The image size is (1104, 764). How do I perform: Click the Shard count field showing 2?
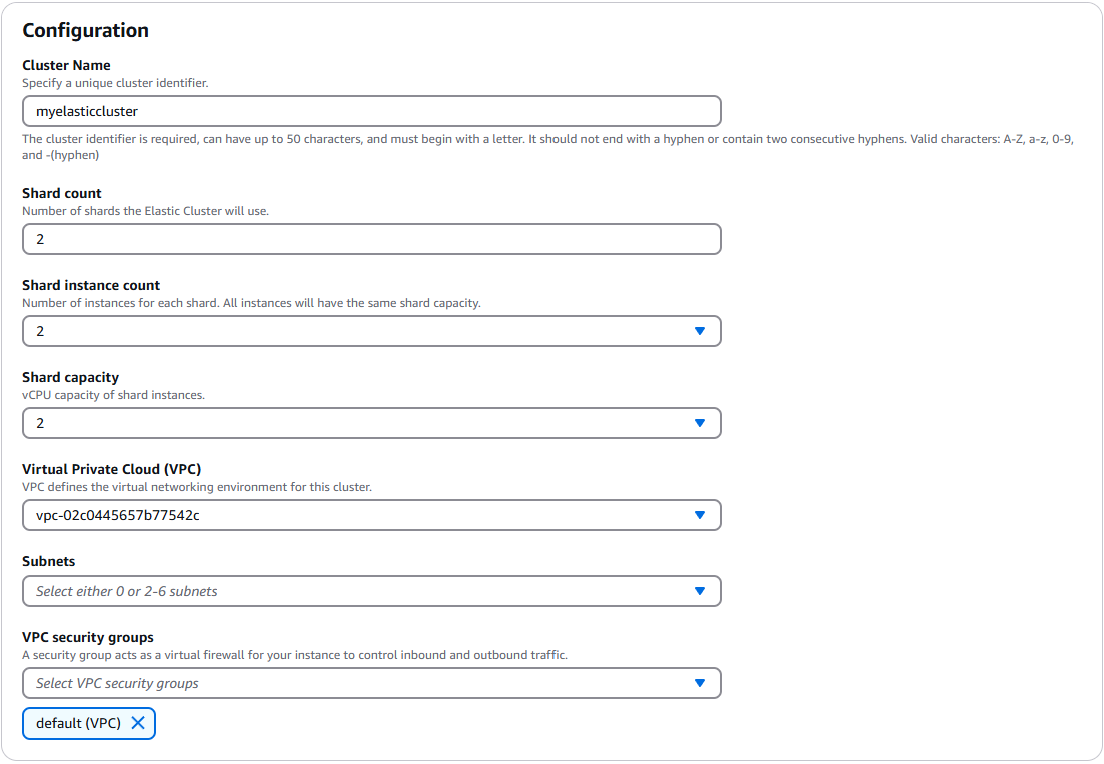pos(370,238)
